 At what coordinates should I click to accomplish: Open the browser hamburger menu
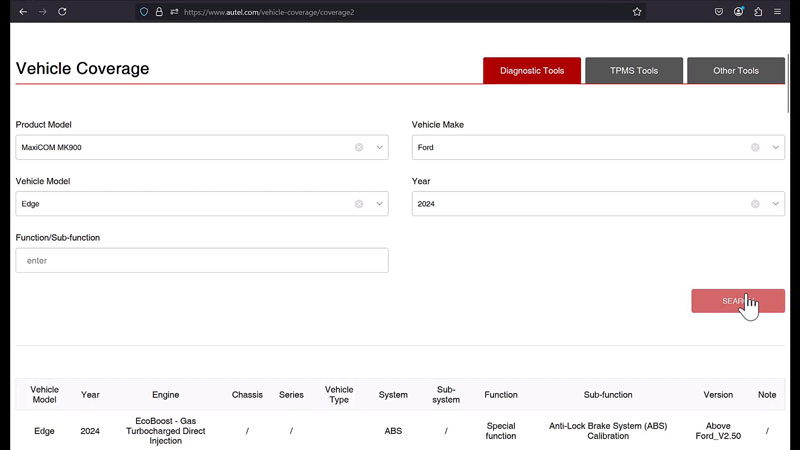tap(778, 12)
